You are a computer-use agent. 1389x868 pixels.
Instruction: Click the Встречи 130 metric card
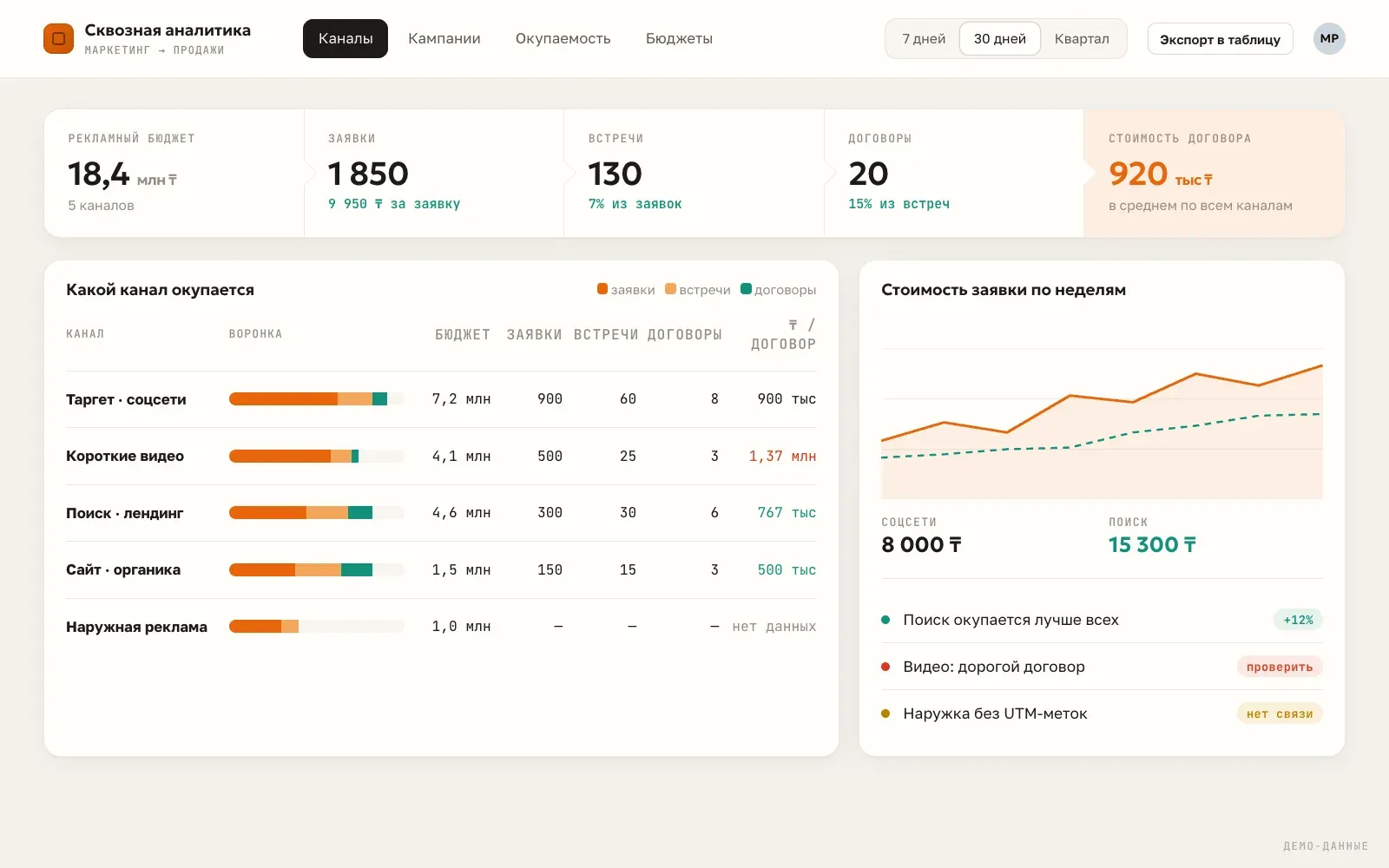(694, 173)
